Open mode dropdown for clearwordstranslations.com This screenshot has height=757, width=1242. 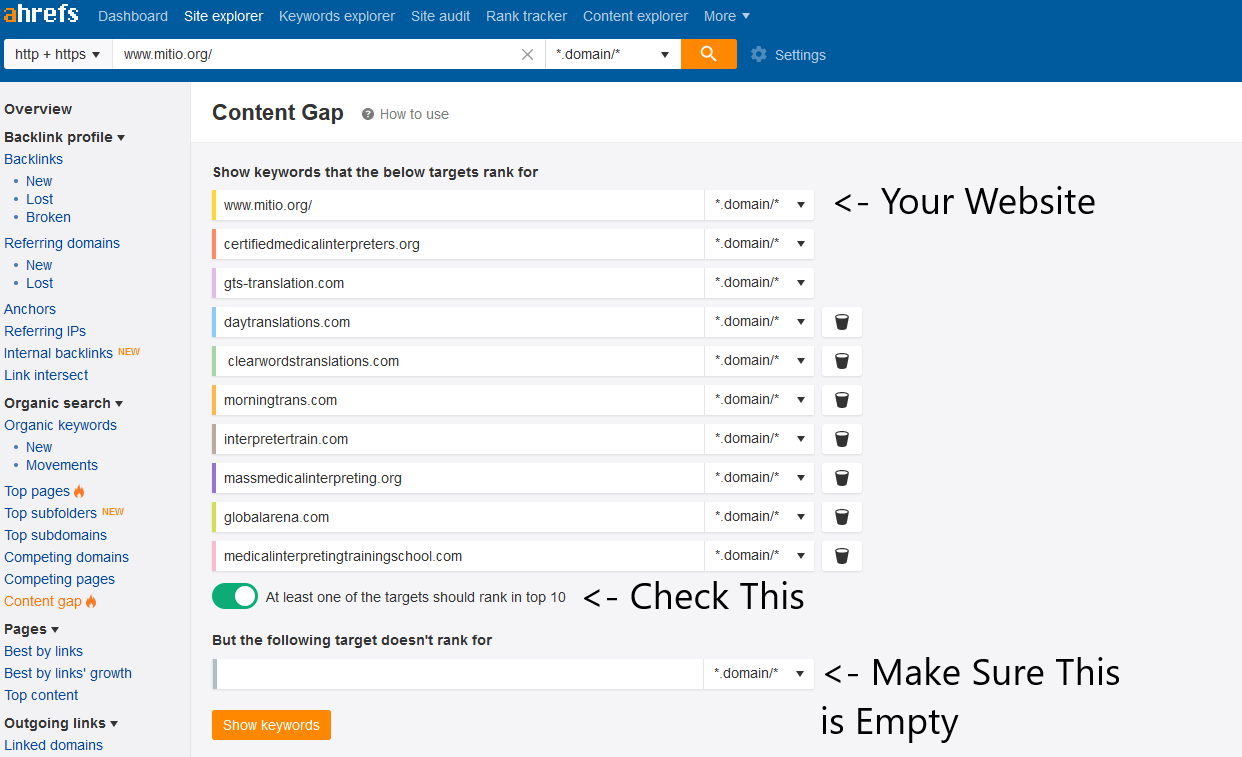point(759,361)
